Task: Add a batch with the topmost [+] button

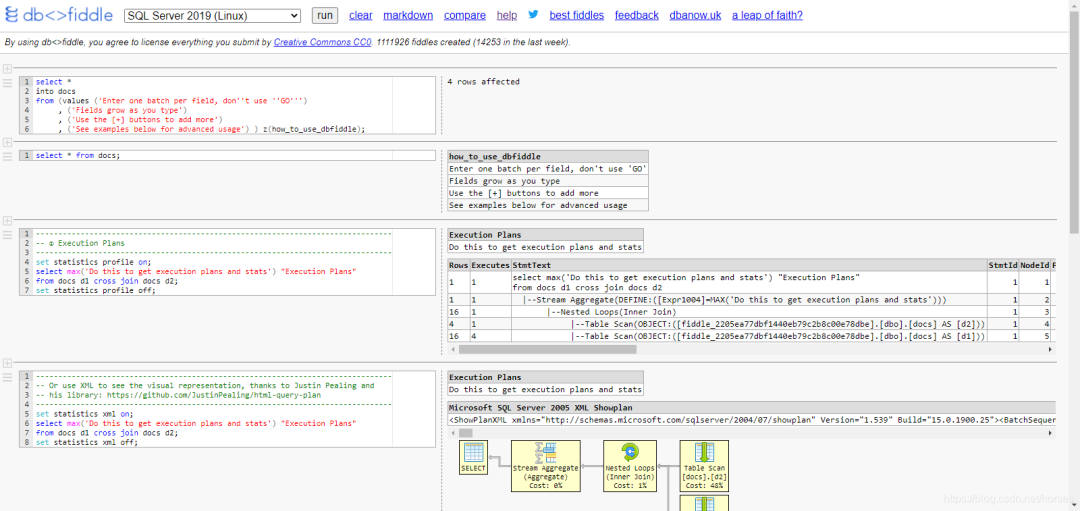Action: tap(7, 68)
